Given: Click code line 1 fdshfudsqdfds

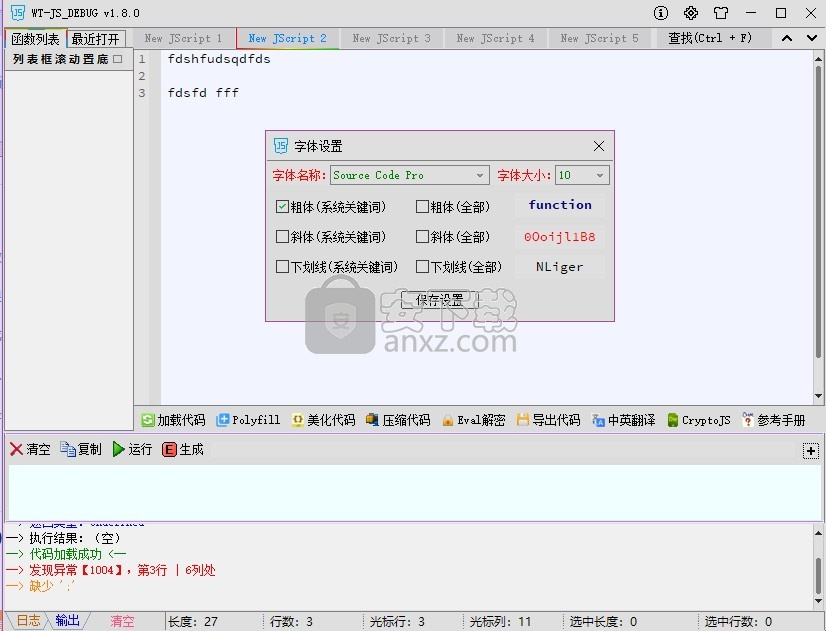Looking at the screenshot, I should click(219, 59).
